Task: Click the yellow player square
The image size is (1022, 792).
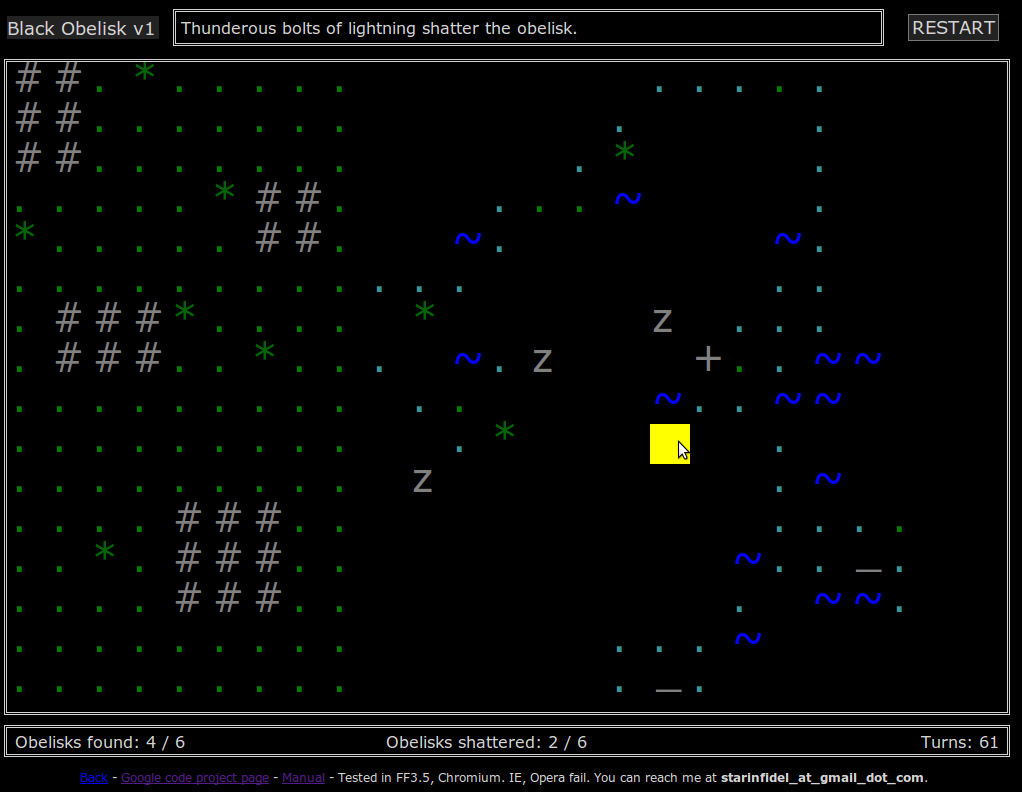Action: 669,444
